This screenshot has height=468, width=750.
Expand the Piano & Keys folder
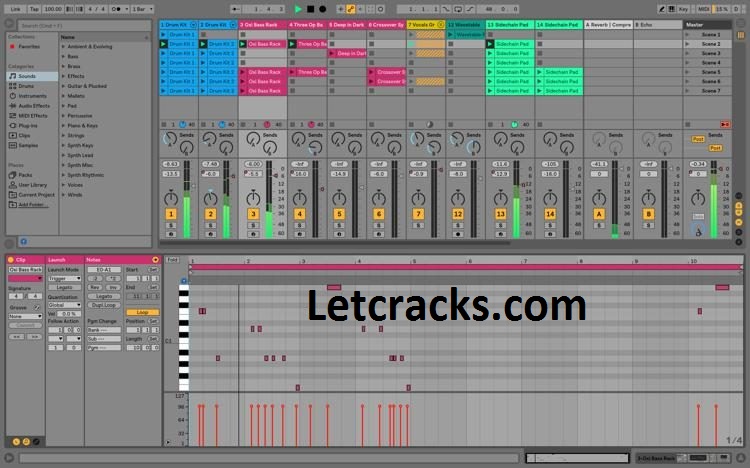(63, 125)
